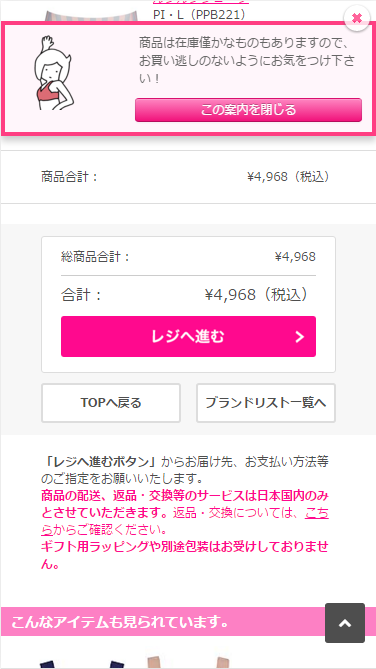Viewport: 376px width, 669px height.
Task: Click the 合計 ¥4,968（税込） total
Action: click(188, 295)
